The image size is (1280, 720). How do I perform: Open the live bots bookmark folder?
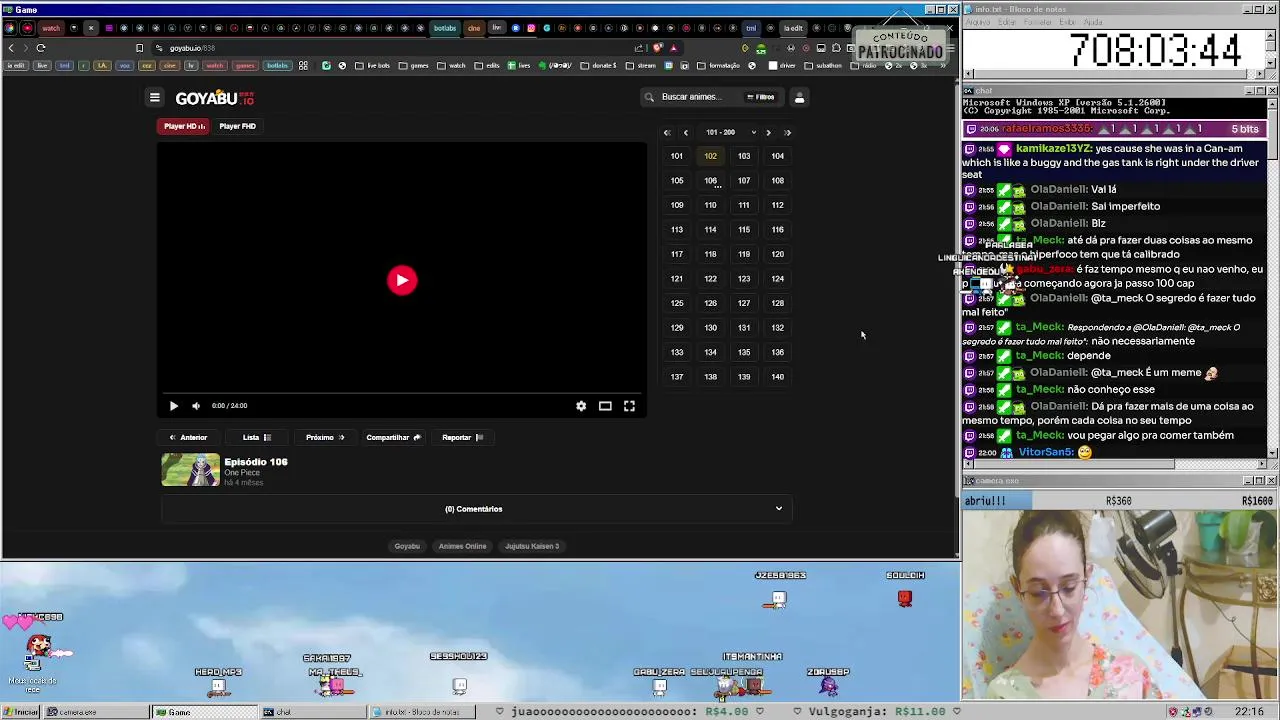tap(372, 66)
